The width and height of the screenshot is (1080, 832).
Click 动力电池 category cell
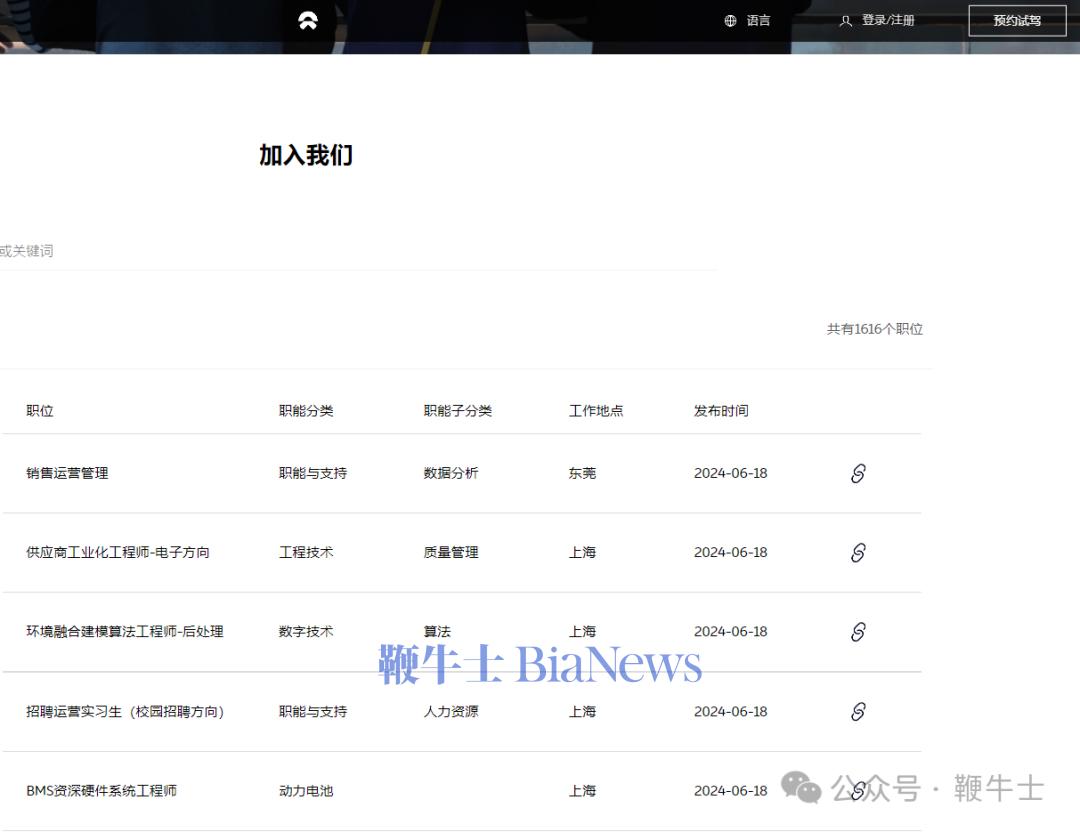point(306,791)
